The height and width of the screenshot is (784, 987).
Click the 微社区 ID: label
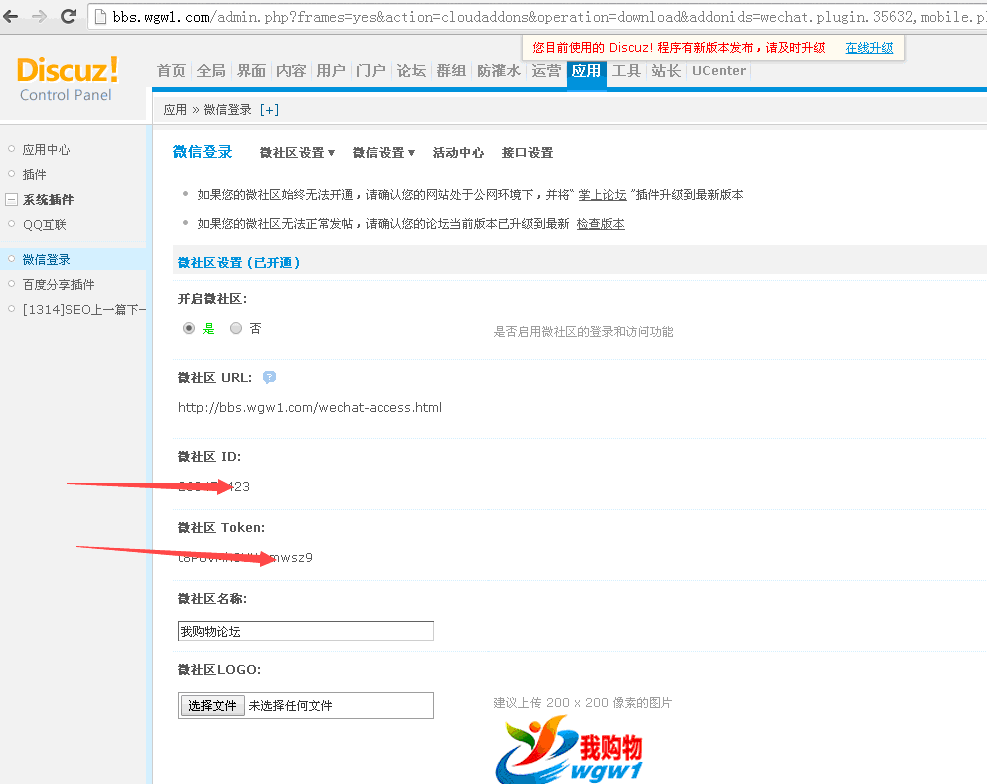coord(210,457)
